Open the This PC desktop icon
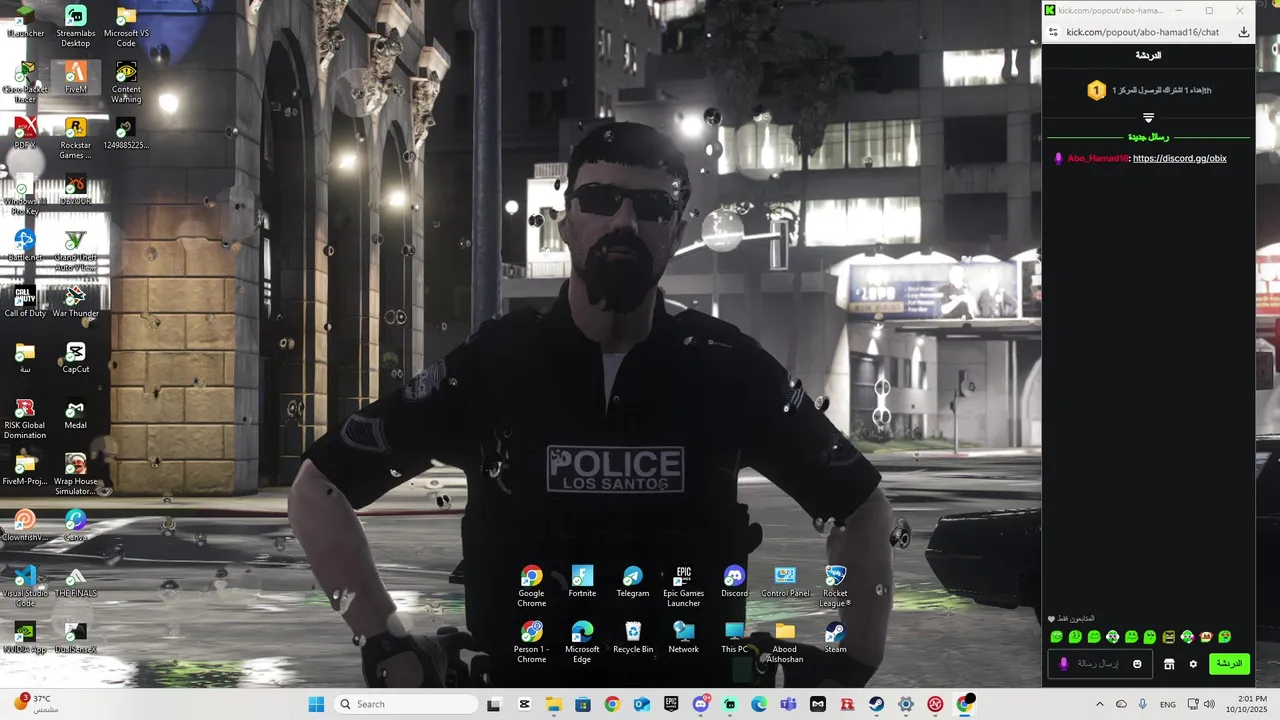The width and height of the screenshot is (1280, 720). [x=734, y=637]
